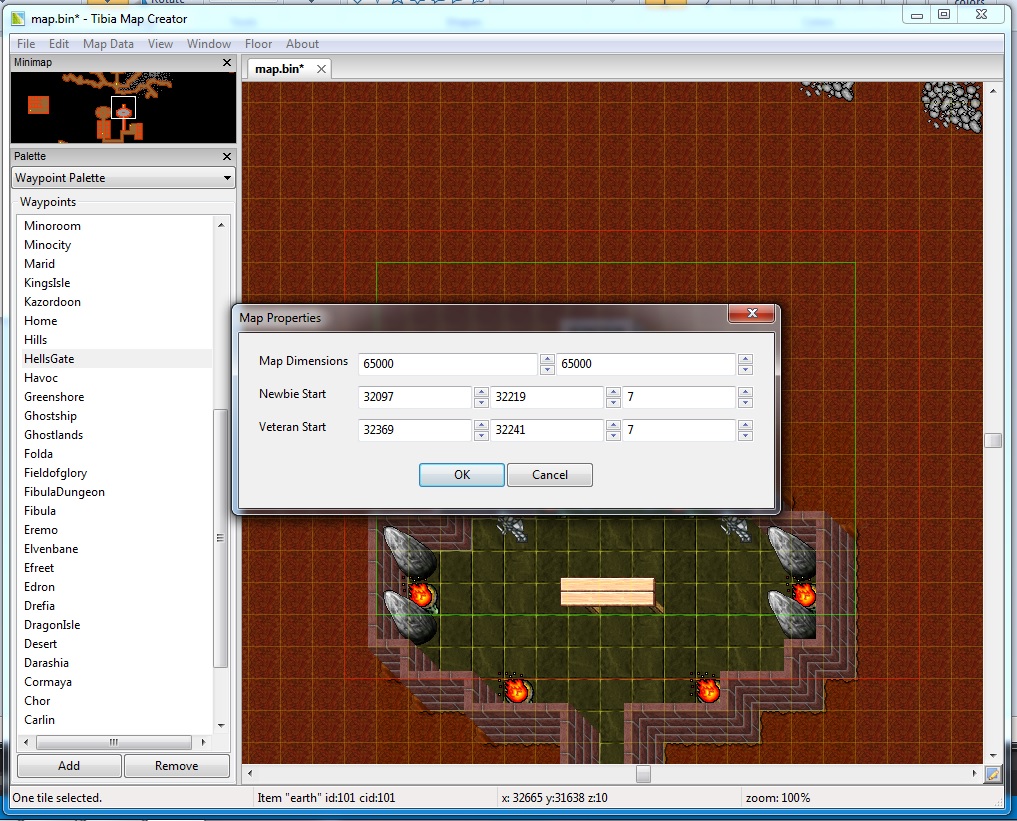This screenshot has width=1017, height=821.
Task: Open the Window menu
Action: pos(209,44)
